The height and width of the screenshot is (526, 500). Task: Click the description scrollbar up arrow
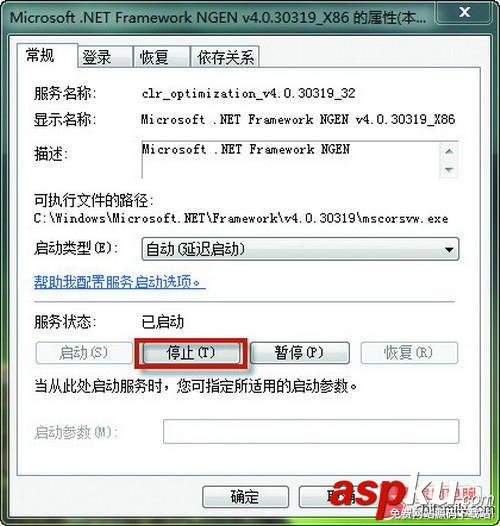click(449, 151)
